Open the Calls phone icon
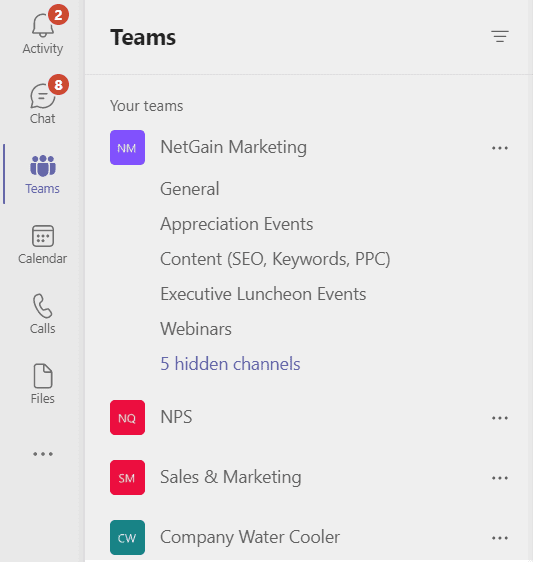533x562 pixels. pos(43,306)
